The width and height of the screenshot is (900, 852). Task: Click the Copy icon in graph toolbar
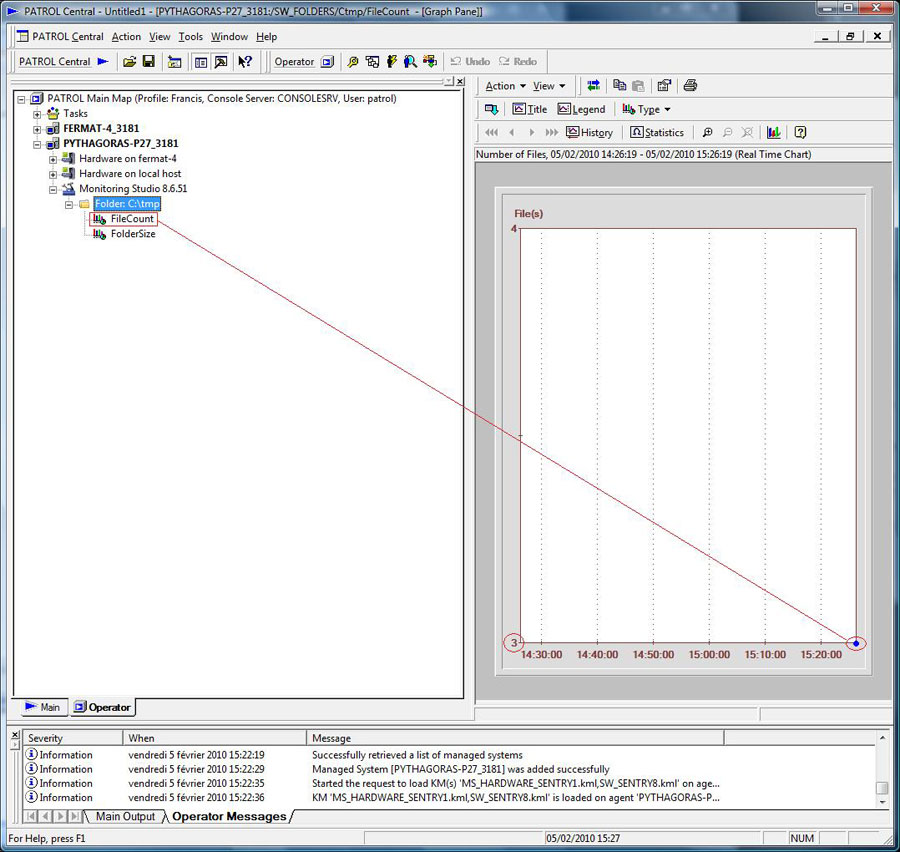620,86
